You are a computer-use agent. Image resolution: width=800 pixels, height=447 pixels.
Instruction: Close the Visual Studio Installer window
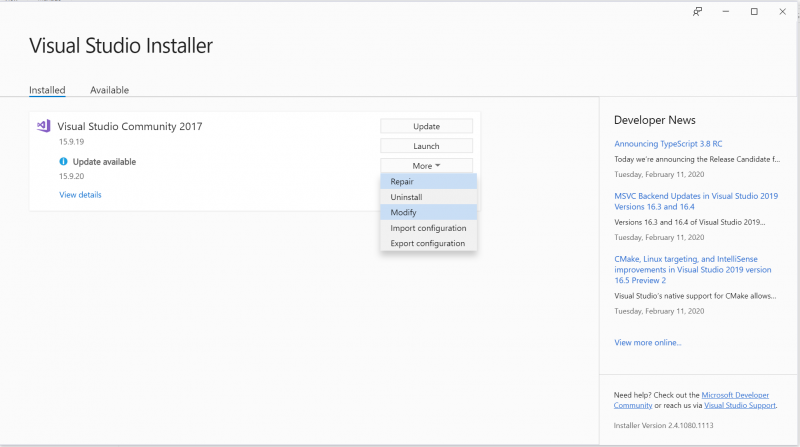tap(782, 12)
